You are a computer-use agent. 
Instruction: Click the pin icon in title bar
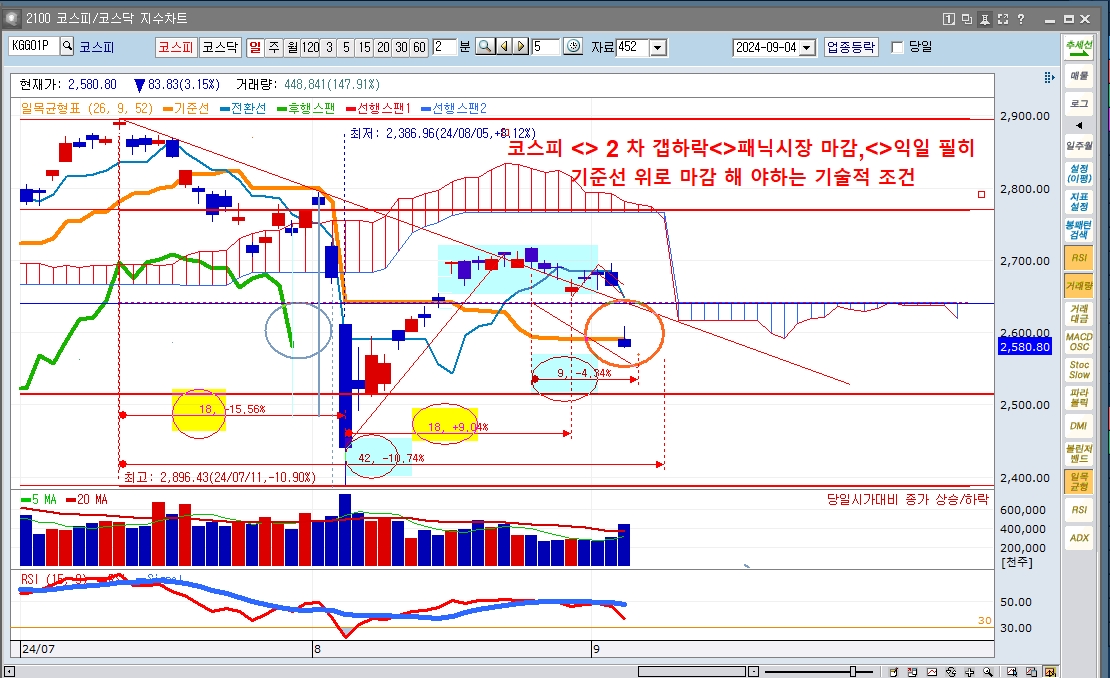click(985, 18)
